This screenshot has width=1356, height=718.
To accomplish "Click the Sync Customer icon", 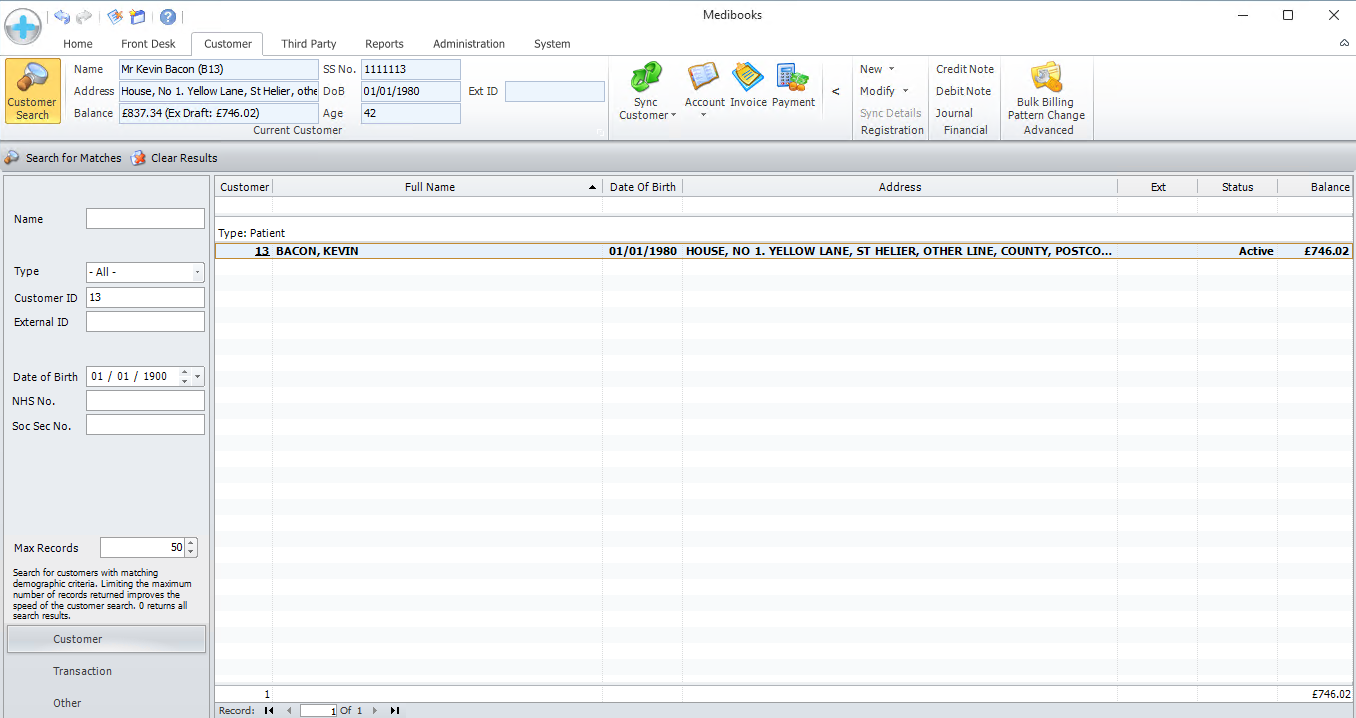I will (x=646, y=78).
